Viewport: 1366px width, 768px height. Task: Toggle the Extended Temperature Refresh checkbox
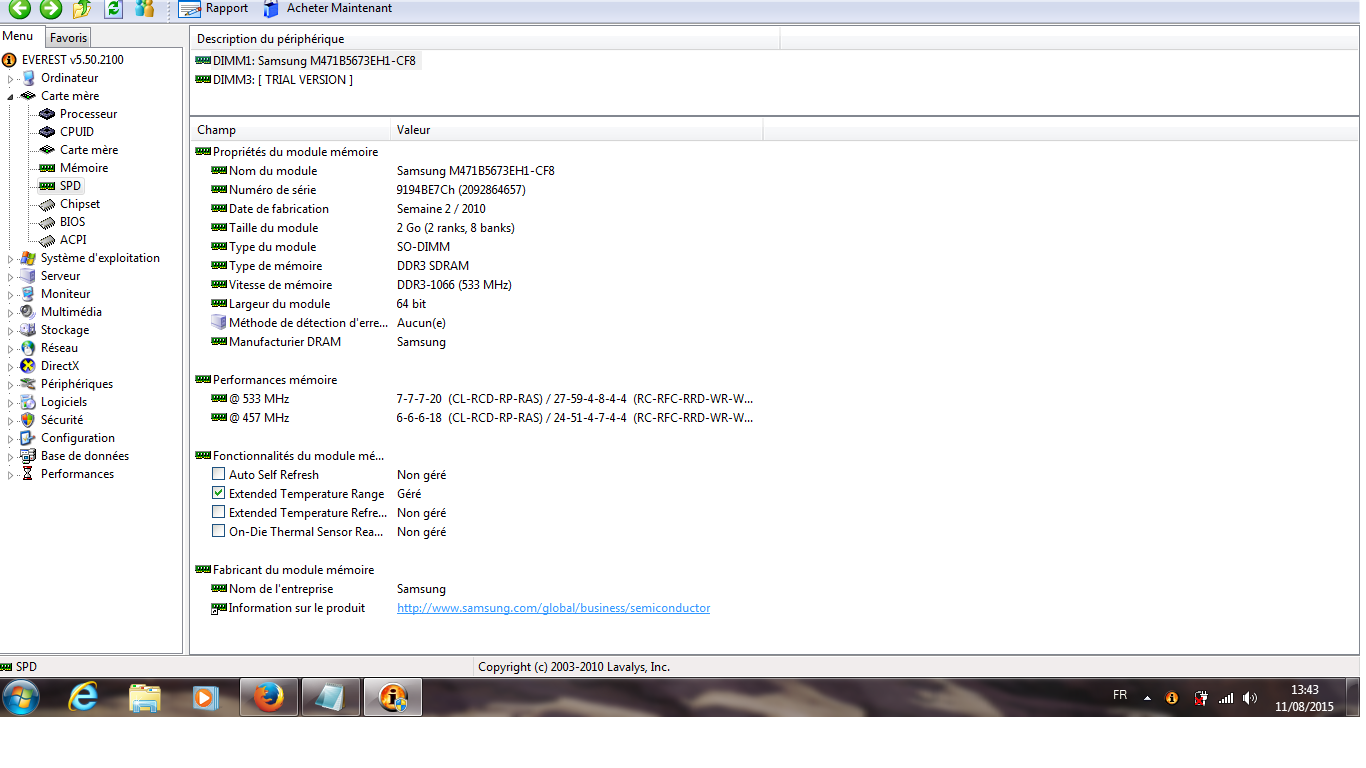(218, 513)
